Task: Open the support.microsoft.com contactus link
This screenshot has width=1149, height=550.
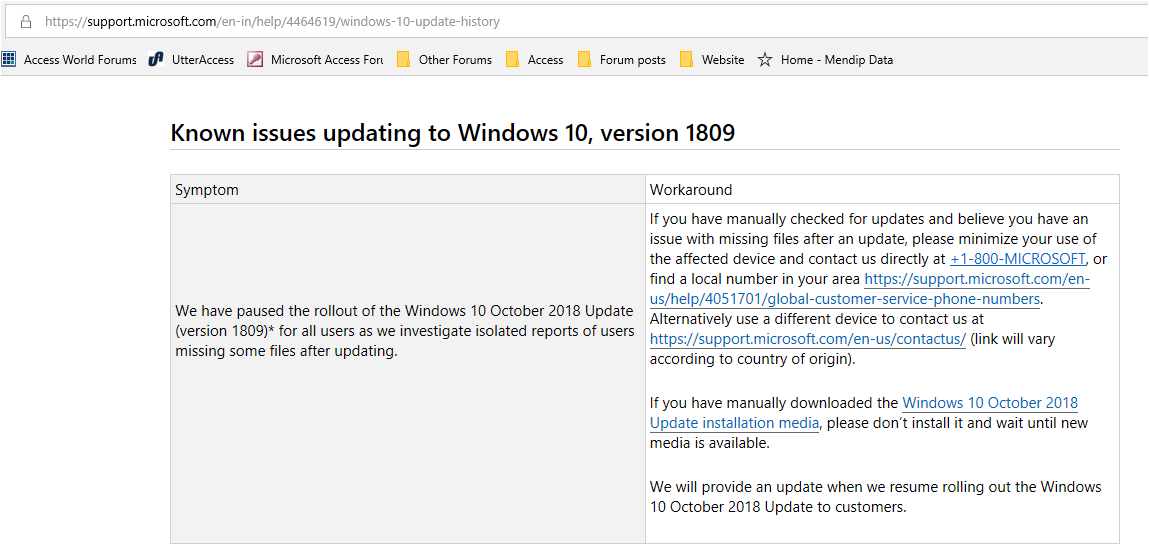Action: 808,340
